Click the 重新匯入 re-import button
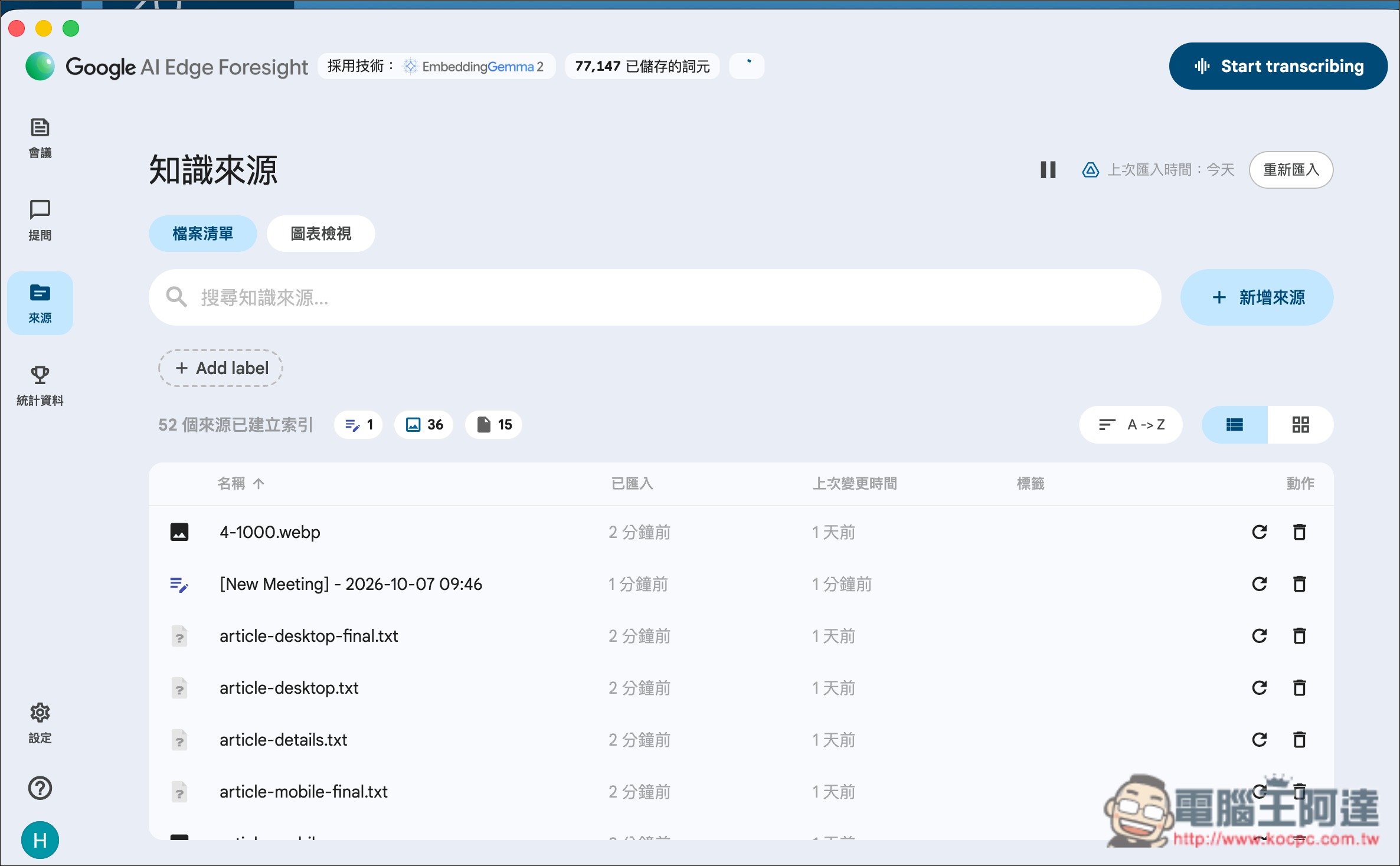Viewport: 1400px width, 866px height. tap(1291, 170)
